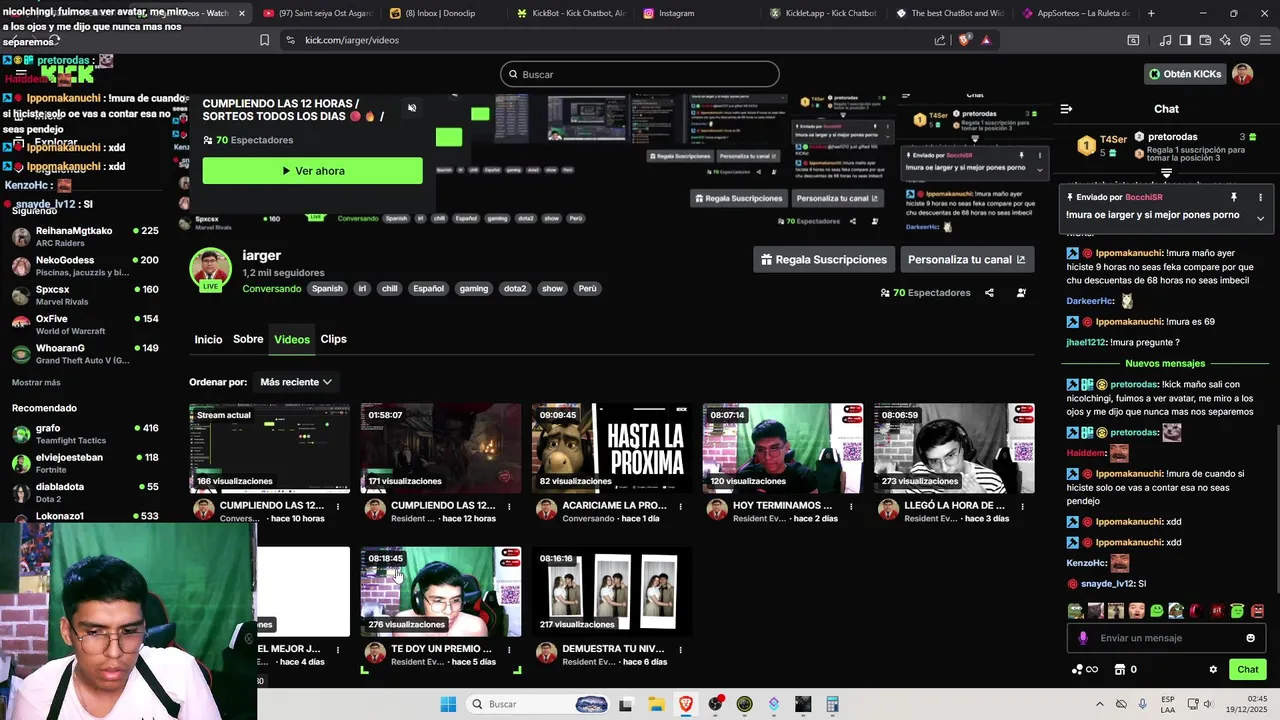Click the main Personaliza tu canal button
This screenshot has width=1280, height=720.
pos(967,260)
